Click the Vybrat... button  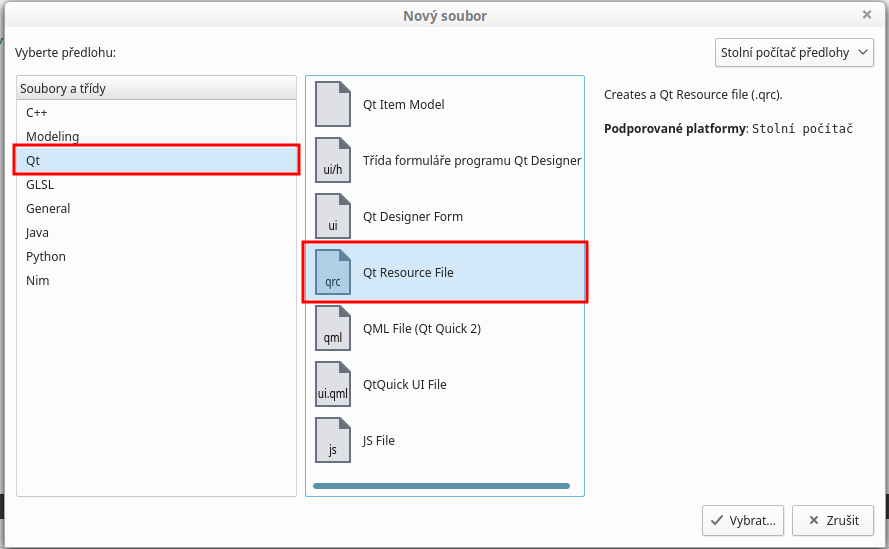coord(743,520)
